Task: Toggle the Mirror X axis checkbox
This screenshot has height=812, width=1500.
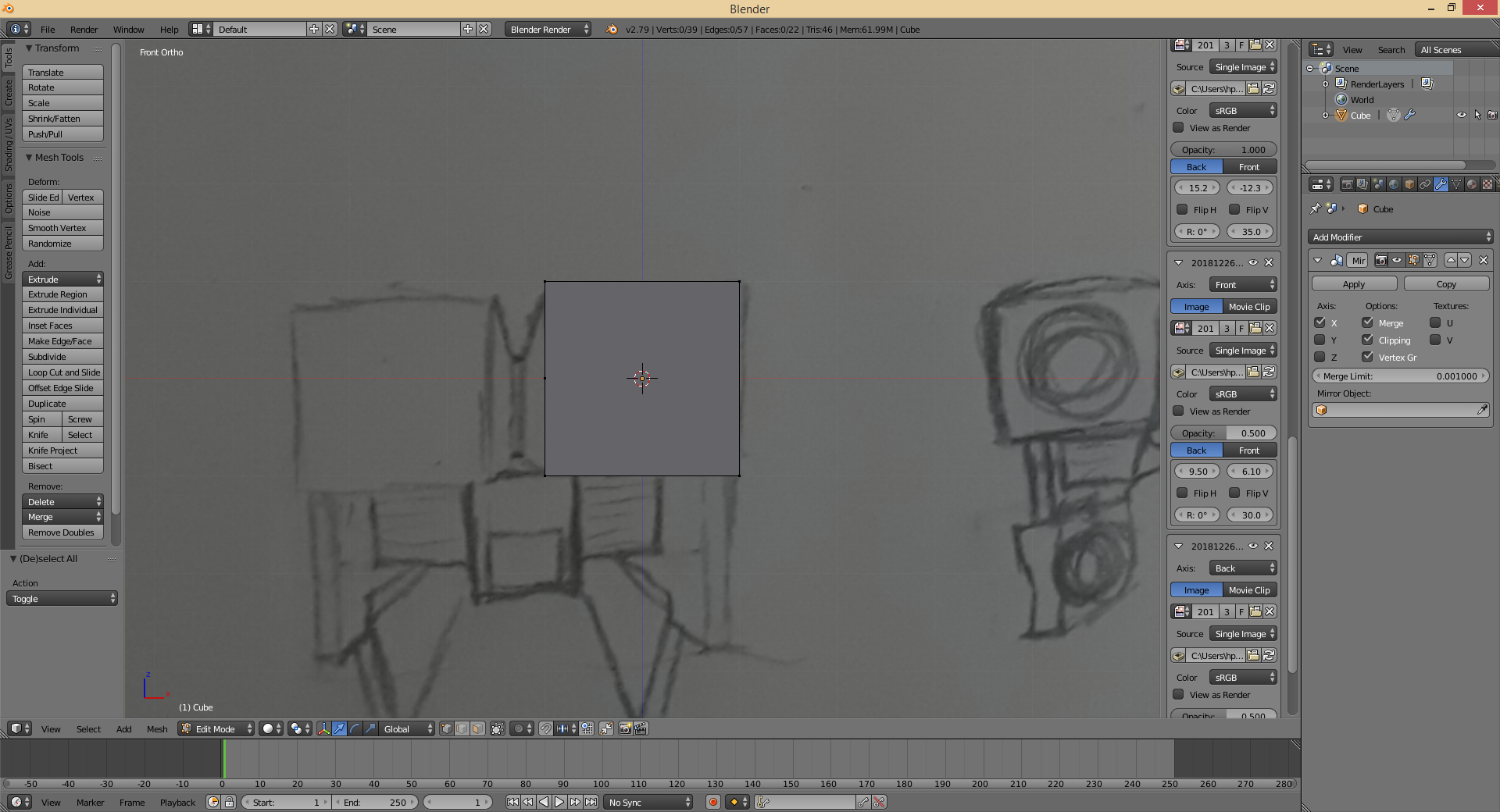Action: pyautogui.click(x=1320, y=322)
